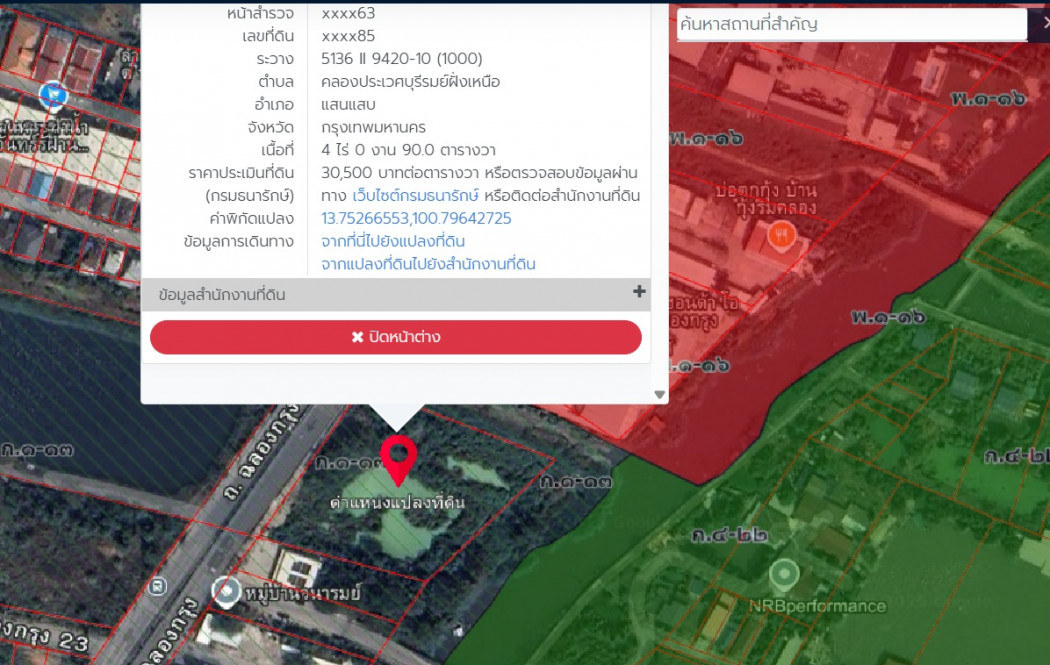Click the scroll-down arrow of the popup

659,395
